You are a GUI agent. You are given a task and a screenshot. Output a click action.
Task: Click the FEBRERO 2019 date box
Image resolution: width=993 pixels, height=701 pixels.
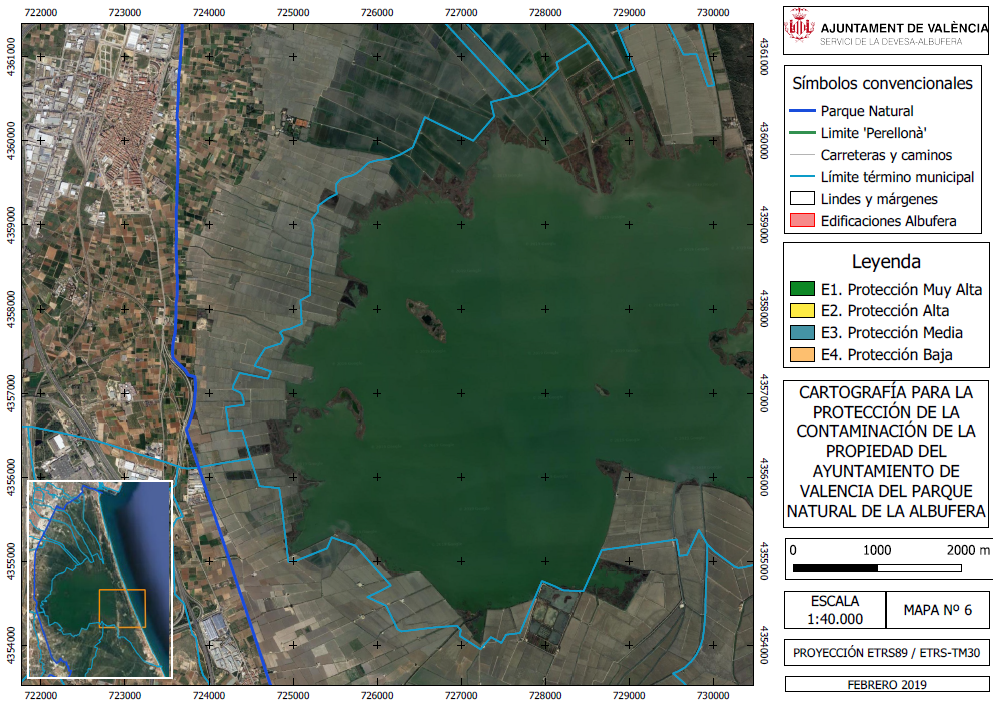point(887,685)
